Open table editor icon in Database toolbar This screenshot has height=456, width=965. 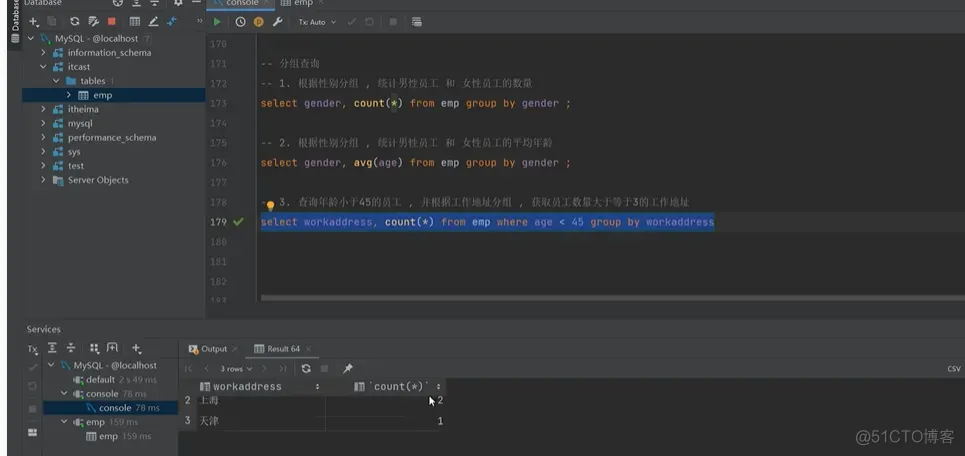tap(134, 22)
